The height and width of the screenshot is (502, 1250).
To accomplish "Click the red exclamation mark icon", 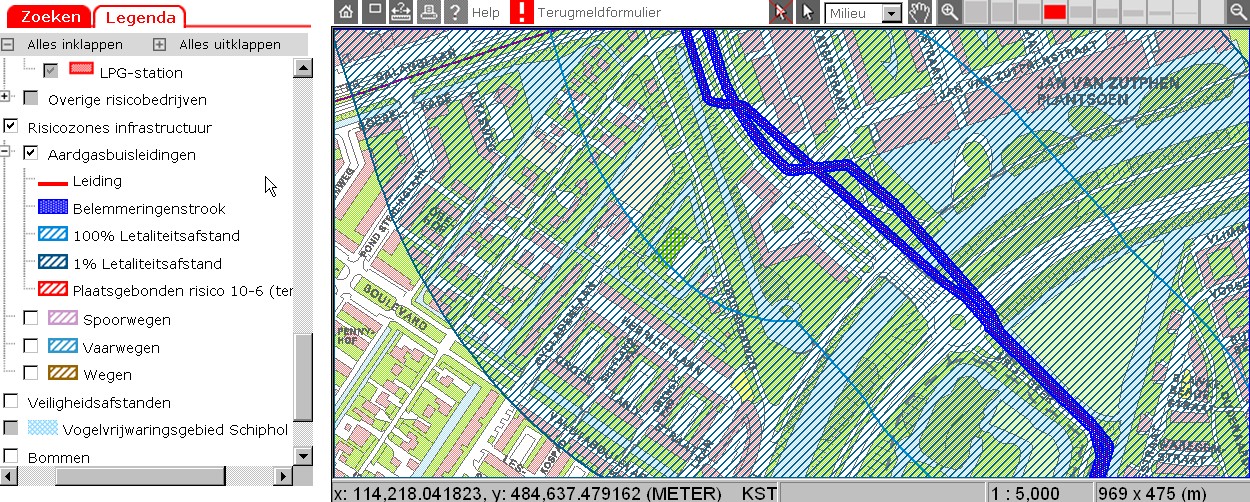I will pyautogui.click(x=522, y=13).
